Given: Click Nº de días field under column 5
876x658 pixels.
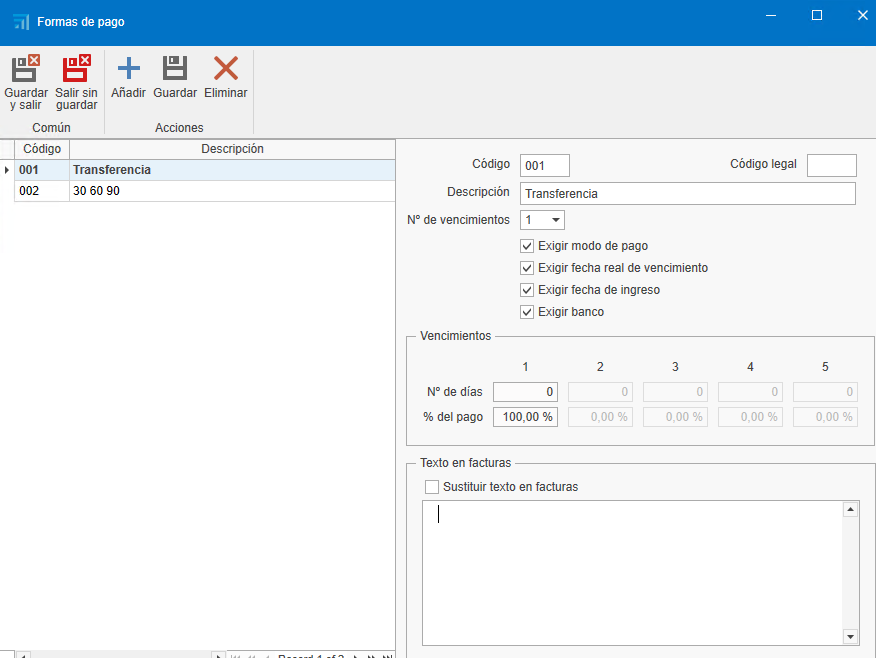Looking at the screenshot, I should tap(825, 392).
